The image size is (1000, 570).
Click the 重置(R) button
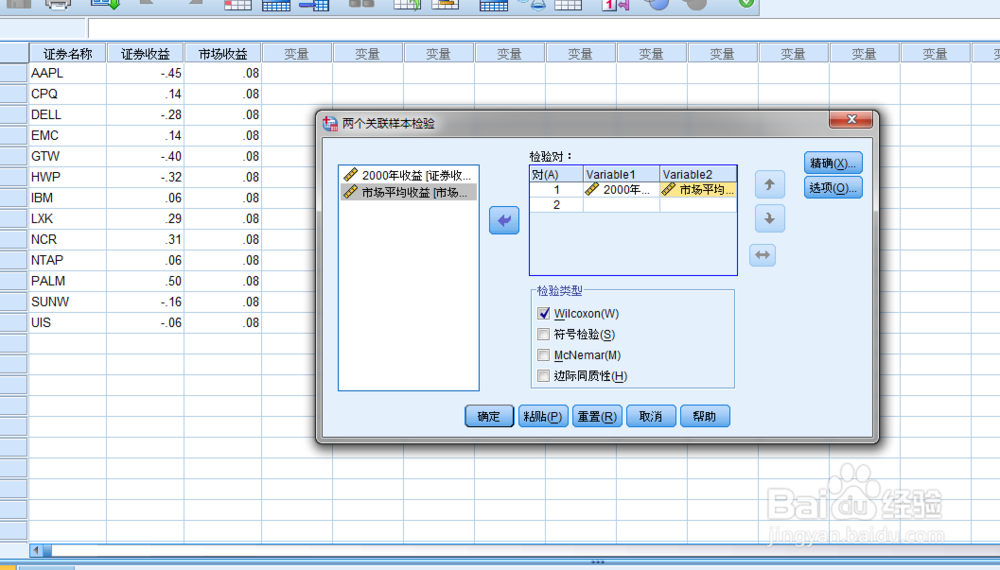(x=597, y=416)
